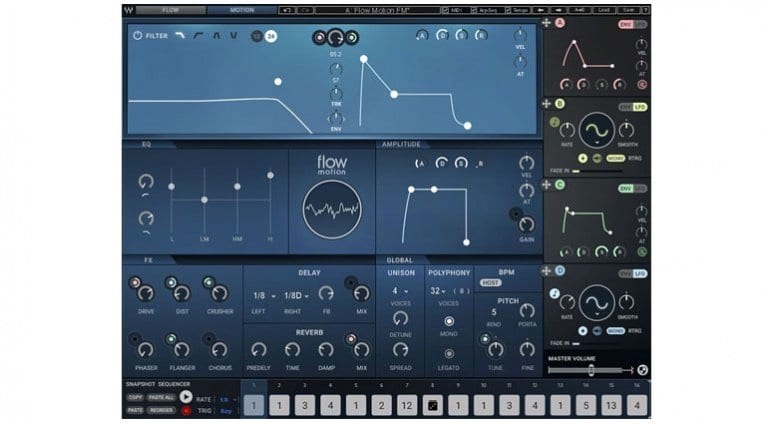Open the Delay RIGHT 1/8D dropdown
The width and height of the screenshot is (768, 424).
(296, 296)
